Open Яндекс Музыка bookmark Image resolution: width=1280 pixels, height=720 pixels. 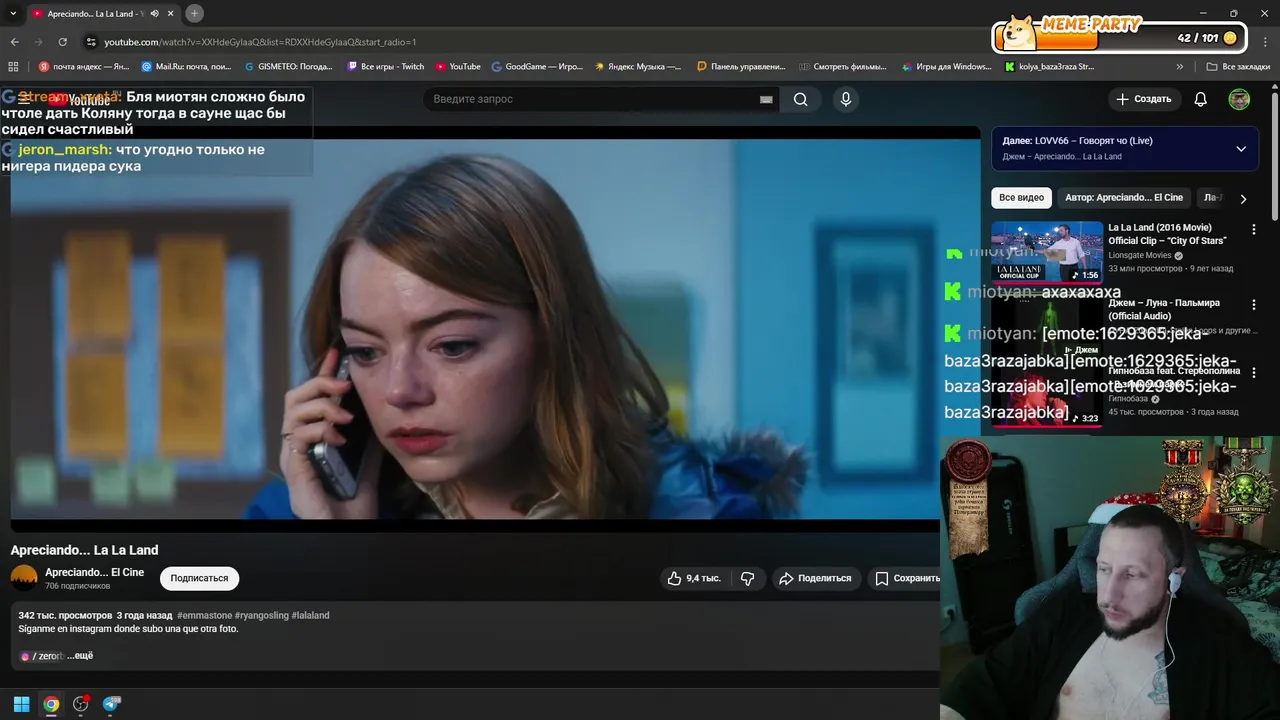click(638, 67)
